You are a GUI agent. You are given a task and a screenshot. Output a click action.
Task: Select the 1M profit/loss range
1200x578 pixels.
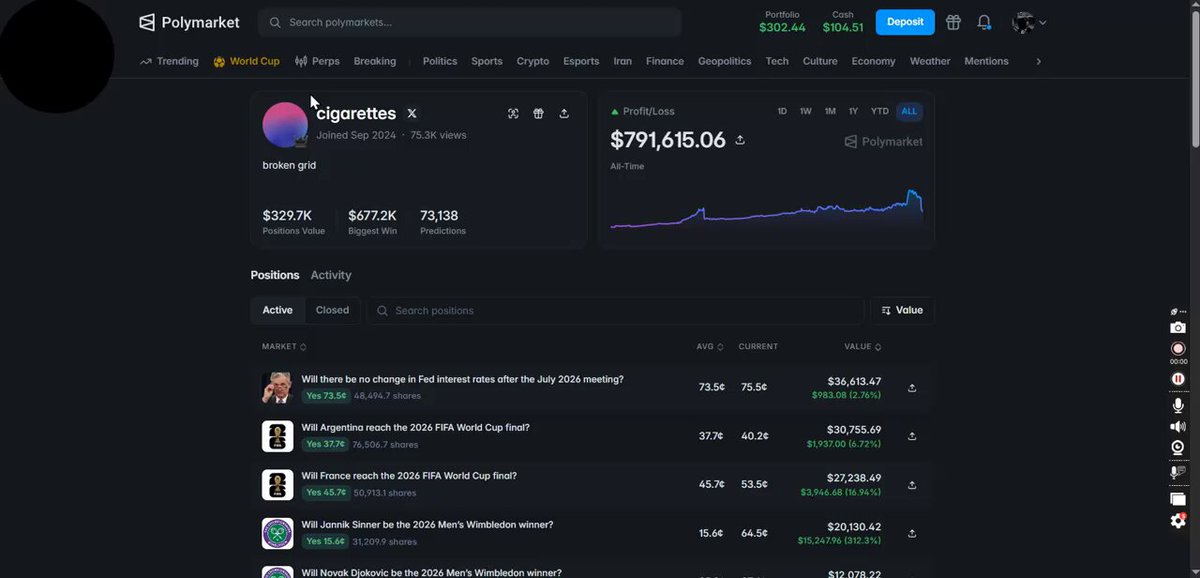coord(830,112)
